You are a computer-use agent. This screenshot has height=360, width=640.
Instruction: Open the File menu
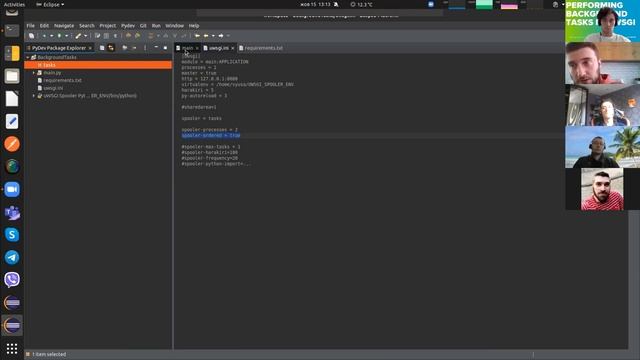pos(31,26)
